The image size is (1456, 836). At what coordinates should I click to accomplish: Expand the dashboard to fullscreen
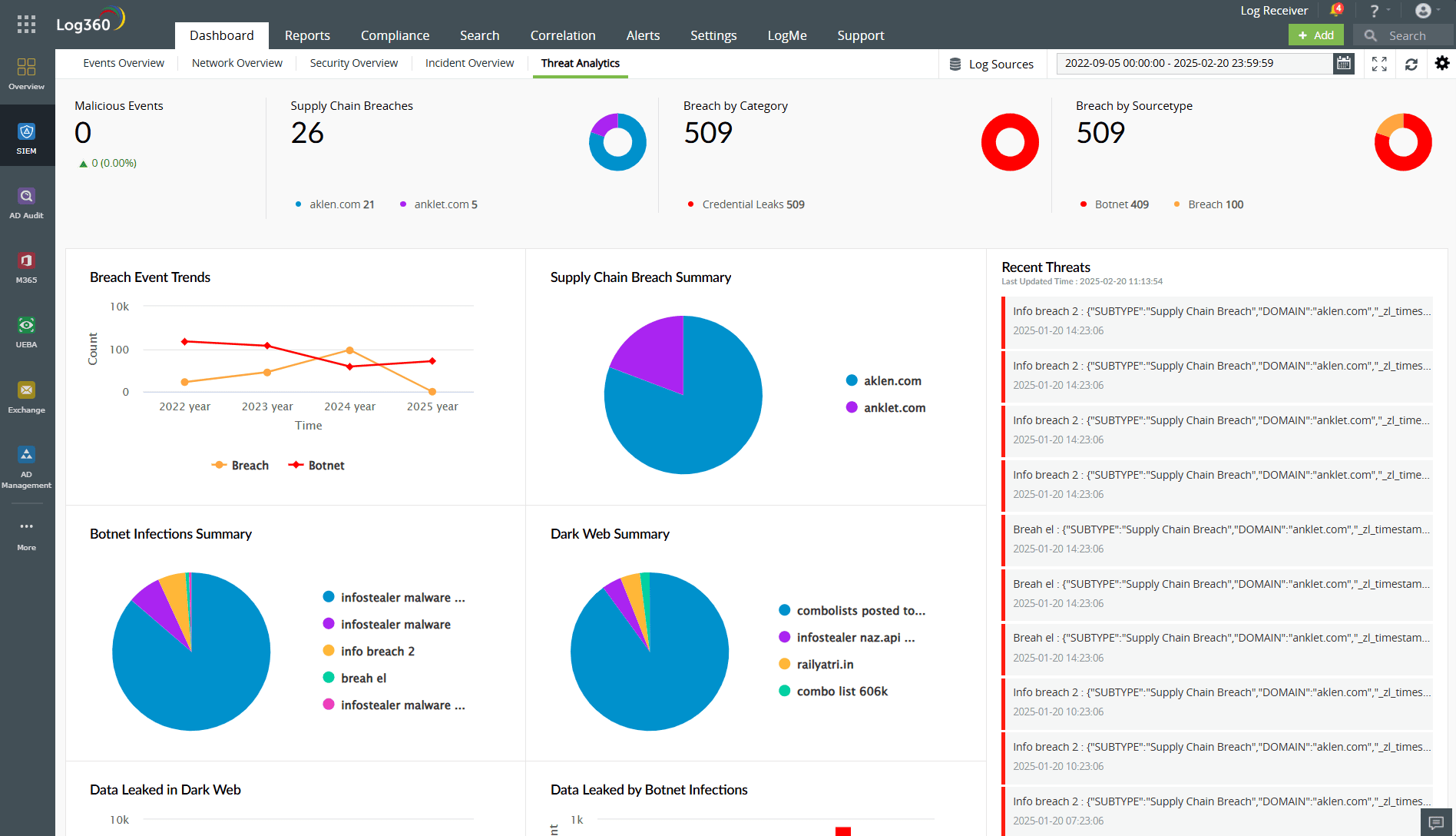(1379, 64)
